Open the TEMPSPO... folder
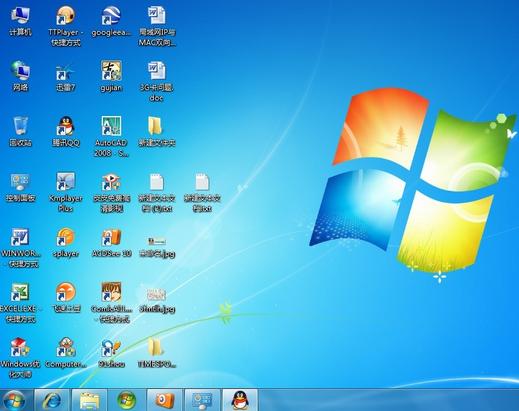 (157, 353)
